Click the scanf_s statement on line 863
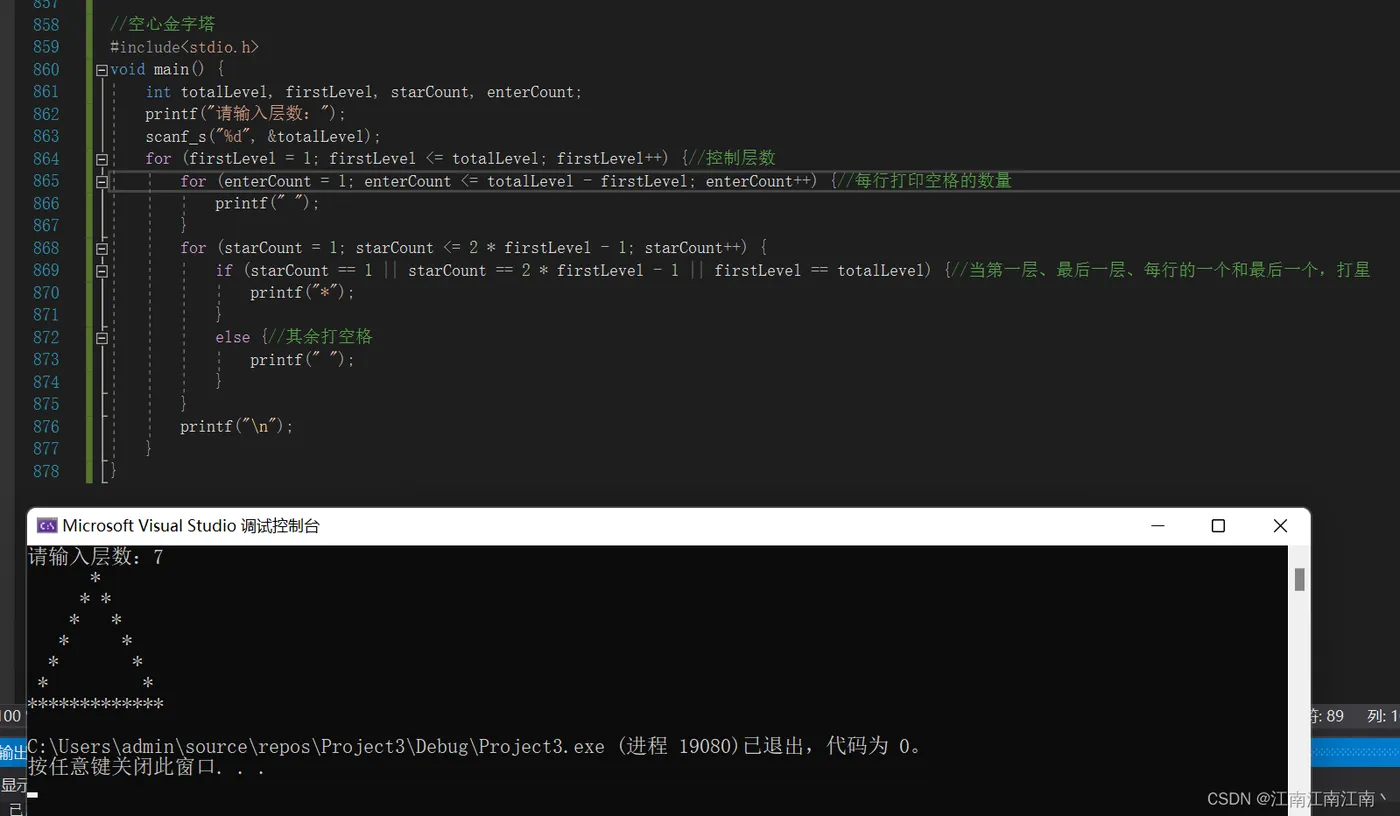Viewport: 1400px width, 816px height. 263,136
